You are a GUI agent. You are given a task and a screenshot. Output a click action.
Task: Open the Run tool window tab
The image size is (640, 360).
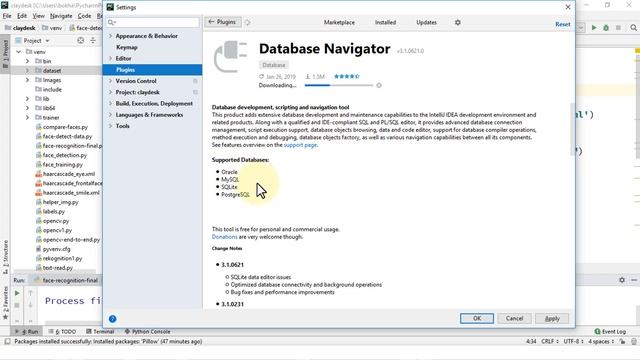pyautogui.click(x=27, y=331)
